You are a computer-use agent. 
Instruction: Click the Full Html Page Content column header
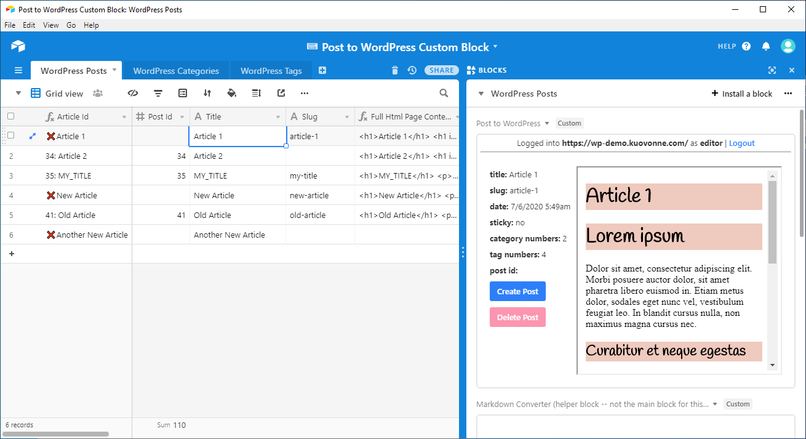click(407, 117)
